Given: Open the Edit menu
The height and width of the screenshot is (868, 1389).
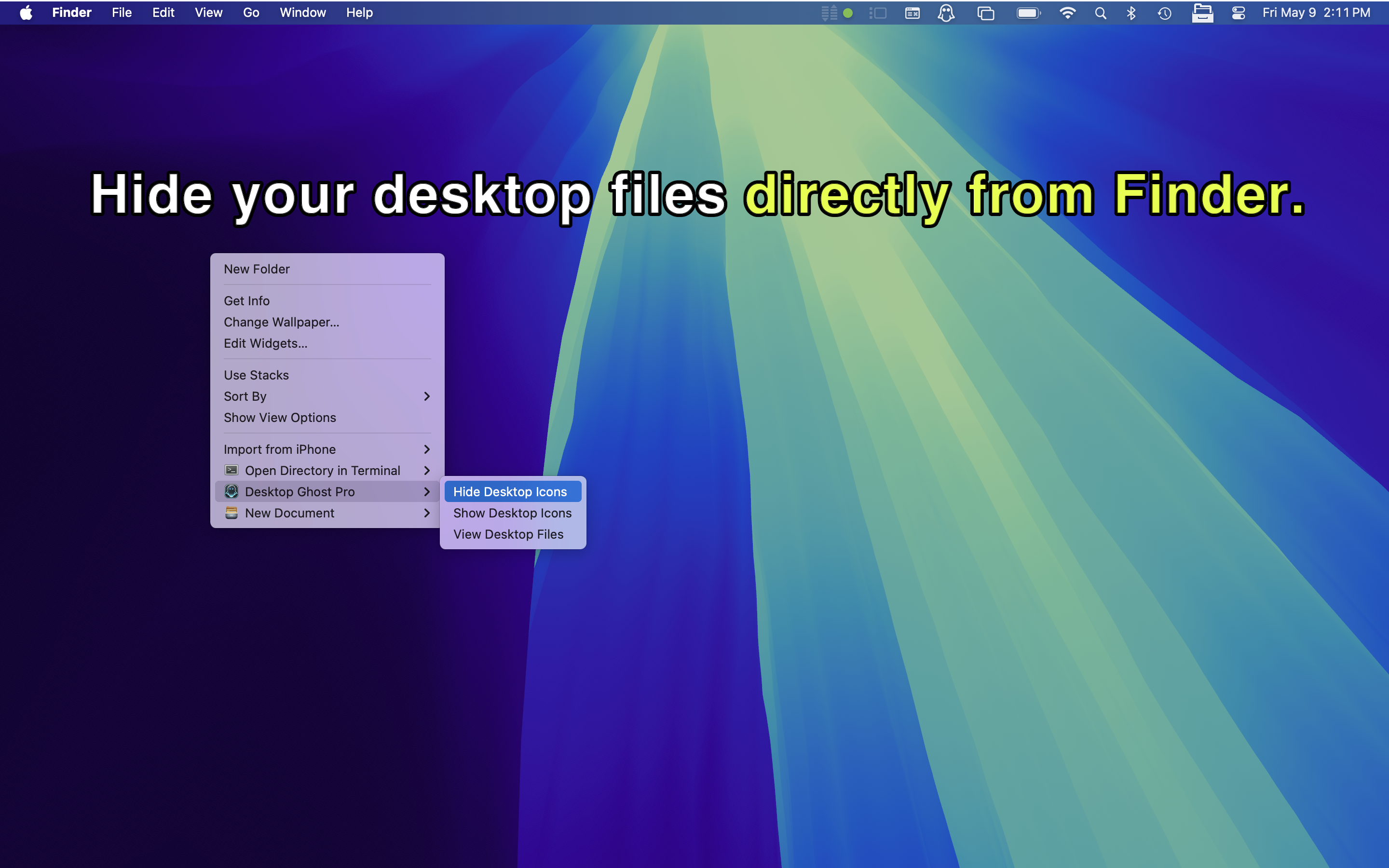Looking at the screenshot, I should click(x=163, y=13).
